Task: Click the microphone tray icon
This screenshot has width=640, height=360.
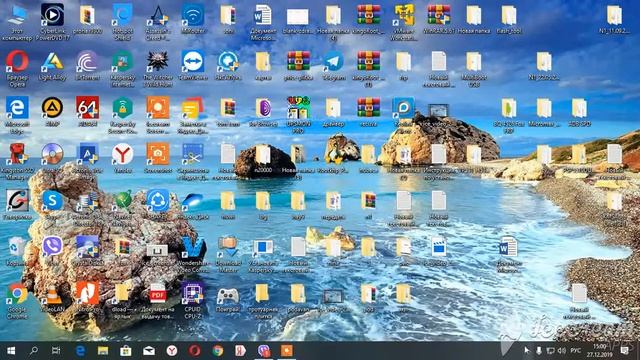Action: point(539,351)
